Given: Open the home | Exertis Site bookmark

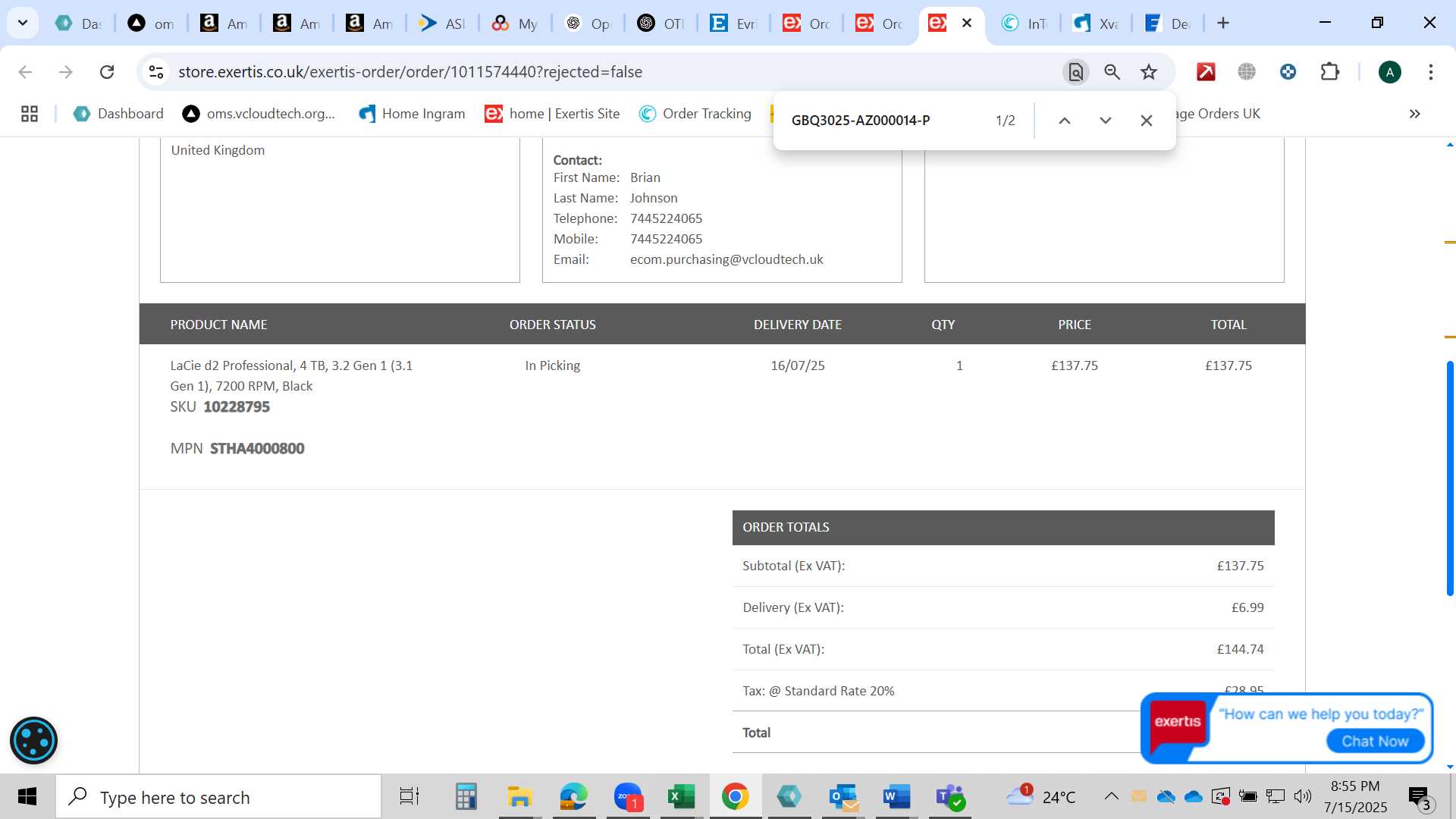Looking at the screenshot, I should 552,114.
